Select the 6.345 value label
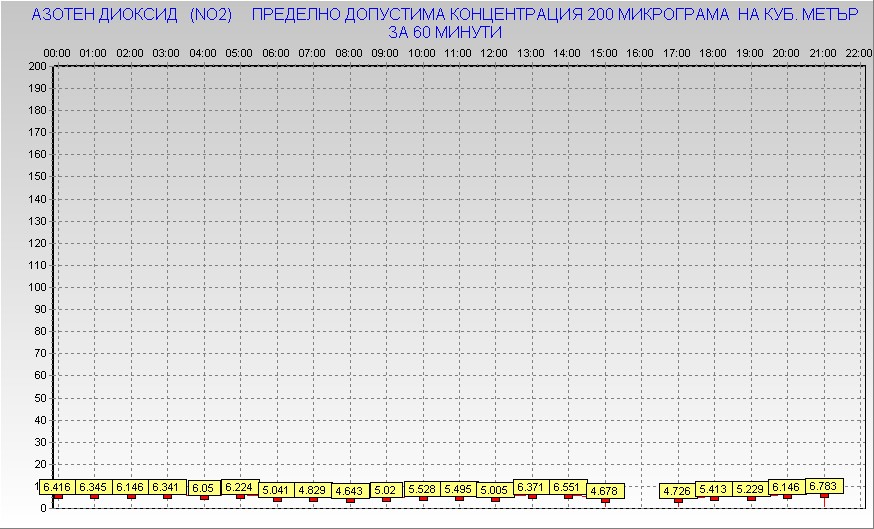Screen dimensions: 874x529 coord(94,487)
